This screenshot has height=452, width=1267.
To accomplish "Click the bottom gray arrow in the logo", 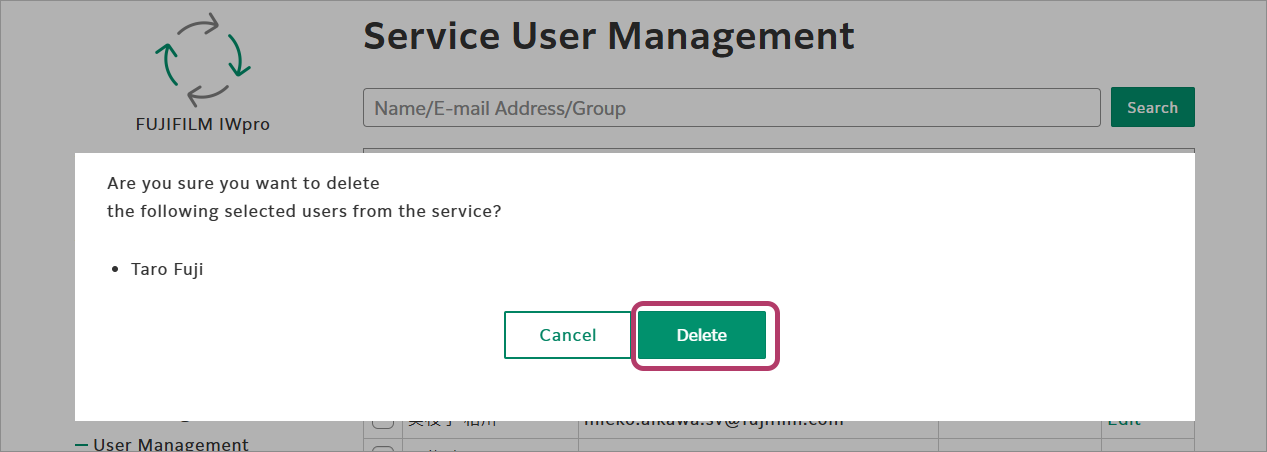I will 208,95.
